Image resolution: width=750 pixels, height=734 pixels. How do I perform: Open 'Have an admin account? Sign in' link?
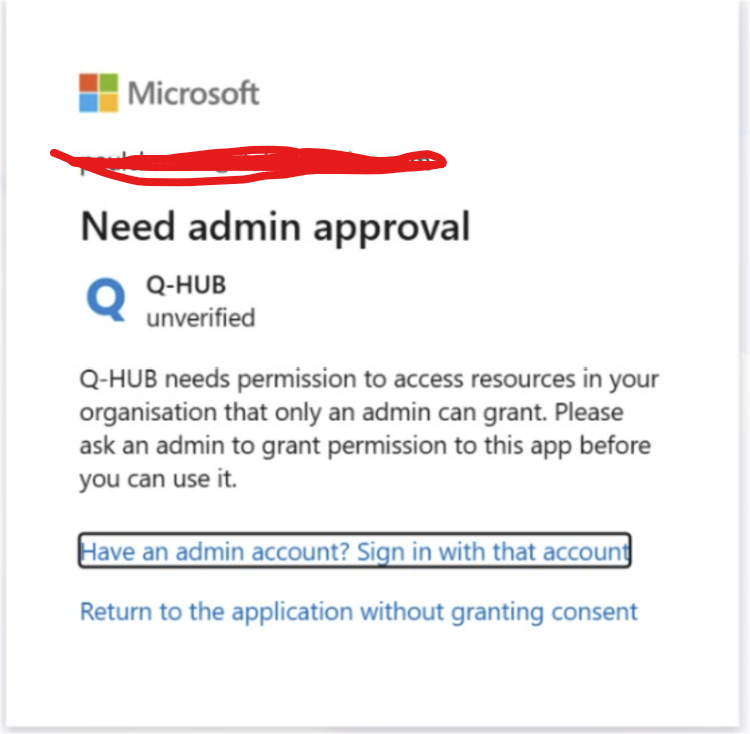[354, 551]
